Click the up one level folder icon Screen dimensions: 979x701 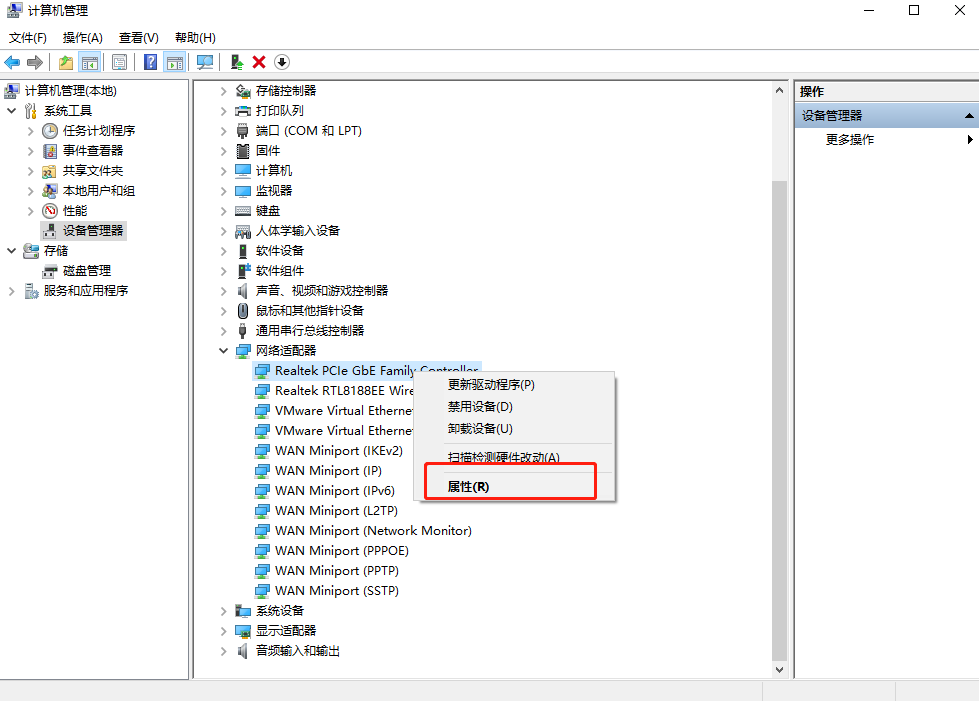coord(66,62)
